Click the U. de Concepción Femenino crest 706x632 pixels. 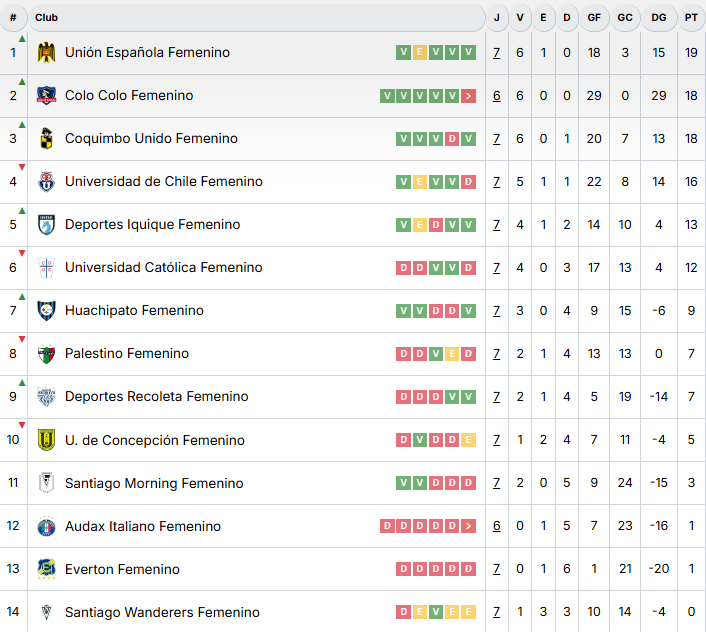46,440
